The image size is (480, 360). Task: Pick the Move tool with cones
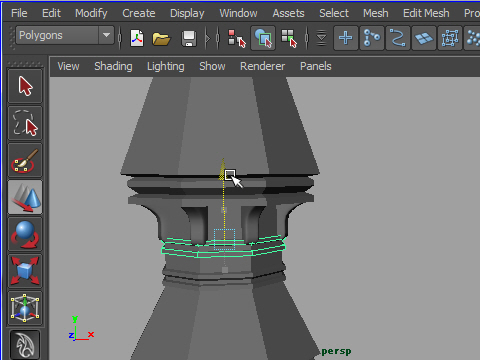25,197
